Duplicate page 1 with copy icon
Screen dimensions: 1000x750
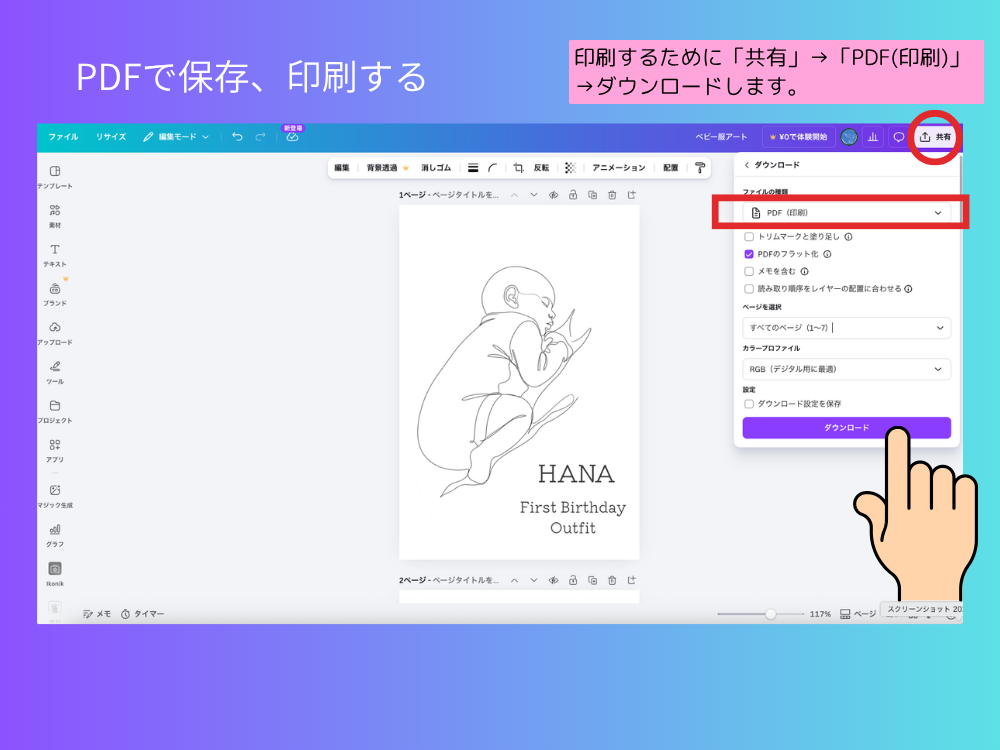pyautogui.click(x=592, y=195)
